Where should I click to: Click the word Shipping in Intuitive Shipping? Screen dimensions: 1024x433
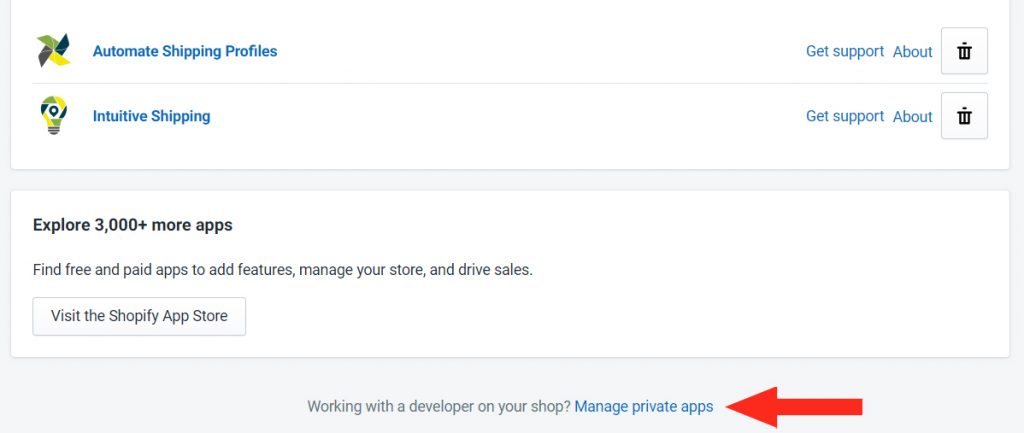coord(180,116)
